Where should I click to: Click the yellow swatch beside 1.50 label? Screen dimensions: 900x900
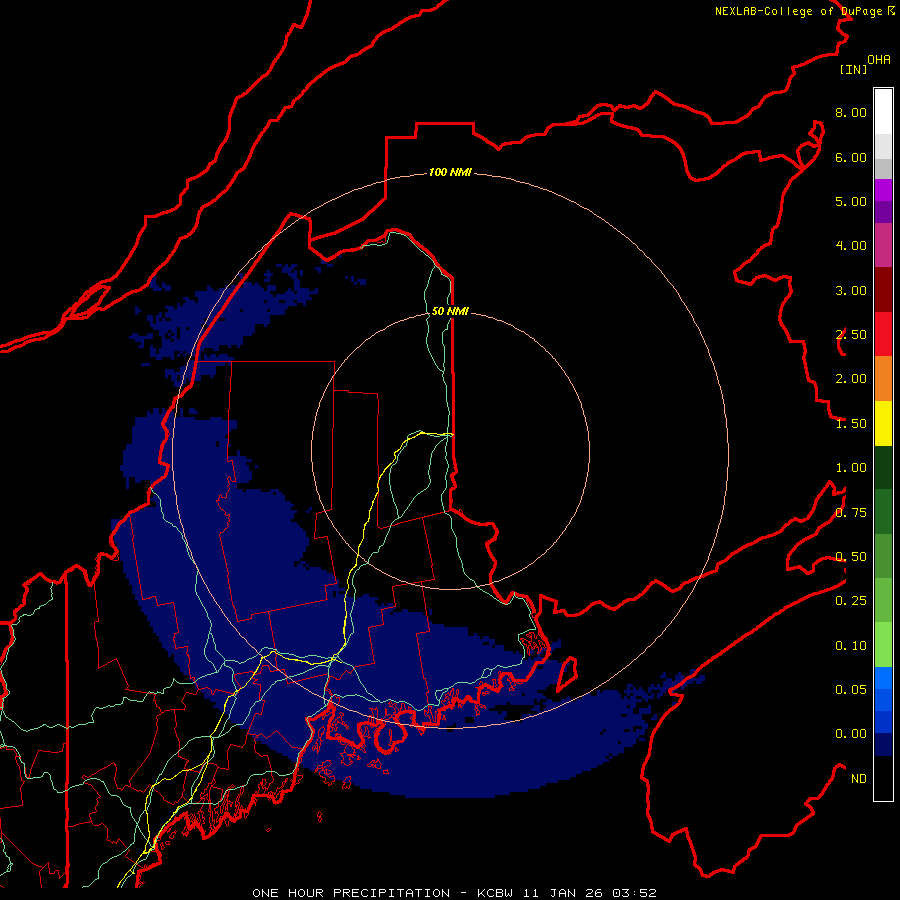pyautogui.click(x=883, y=423)
